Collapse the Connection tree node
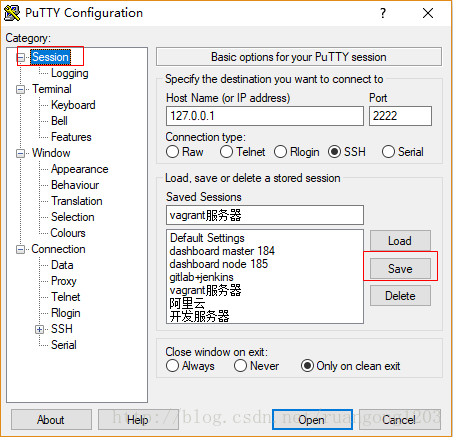Image resolution: width=453 pixels, height=437 pixels. (21, 249)
